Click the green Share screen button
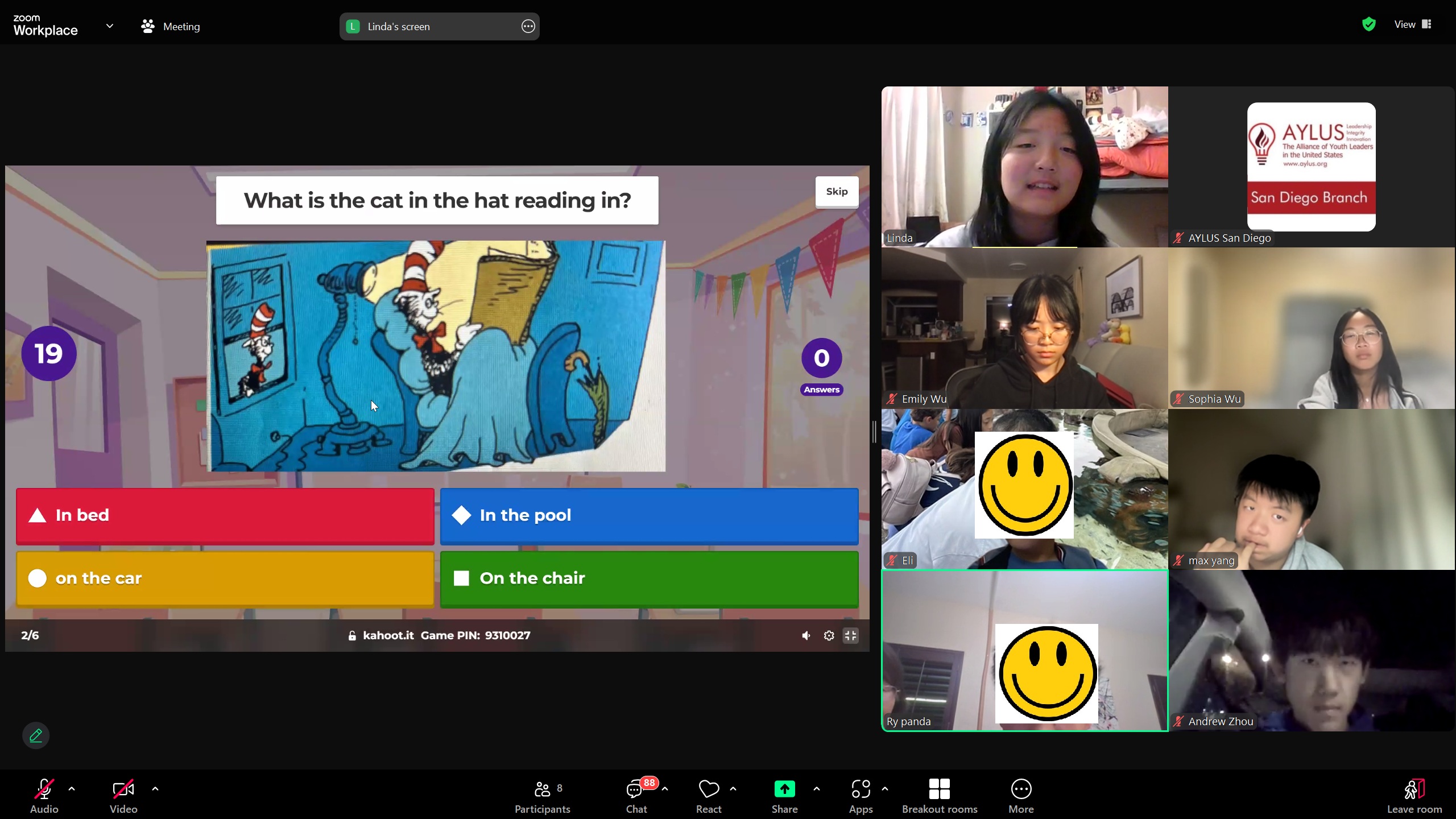This screenshot has height=819, width=1456. coord(784,795)
